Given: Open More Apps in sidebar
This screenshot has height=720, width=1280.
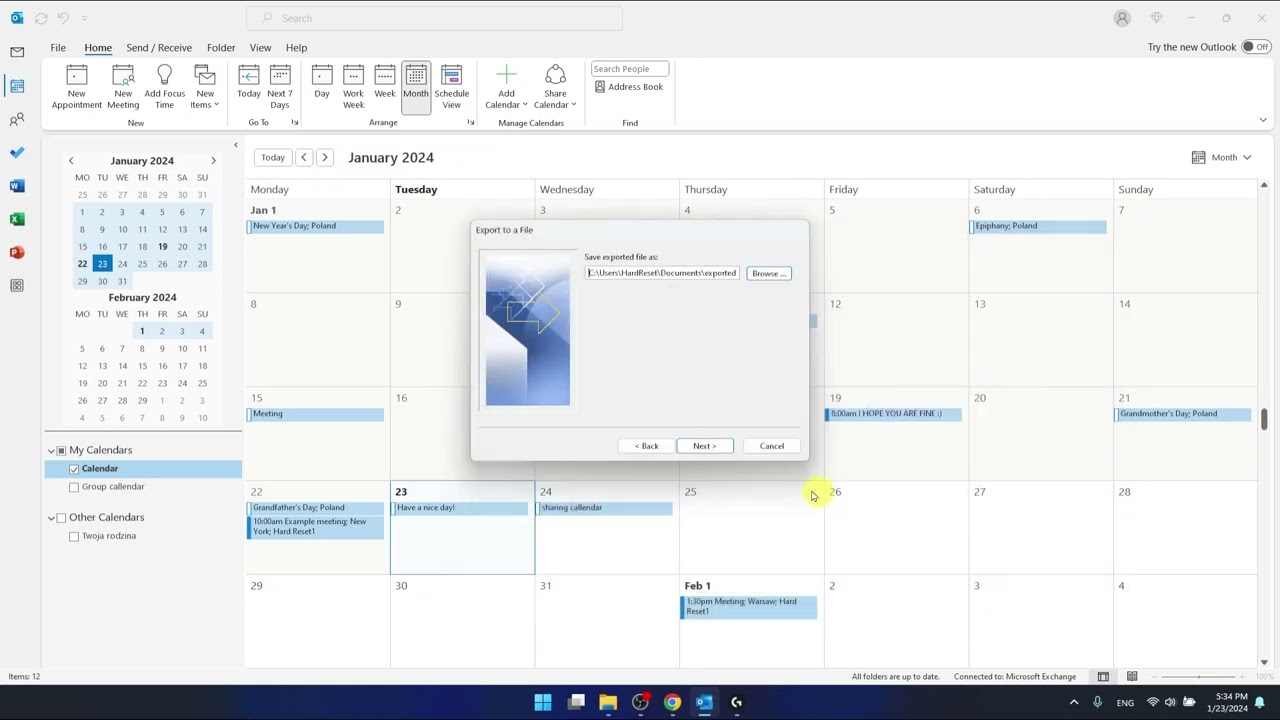Looking at the screenshot, I should pos(17,285).
